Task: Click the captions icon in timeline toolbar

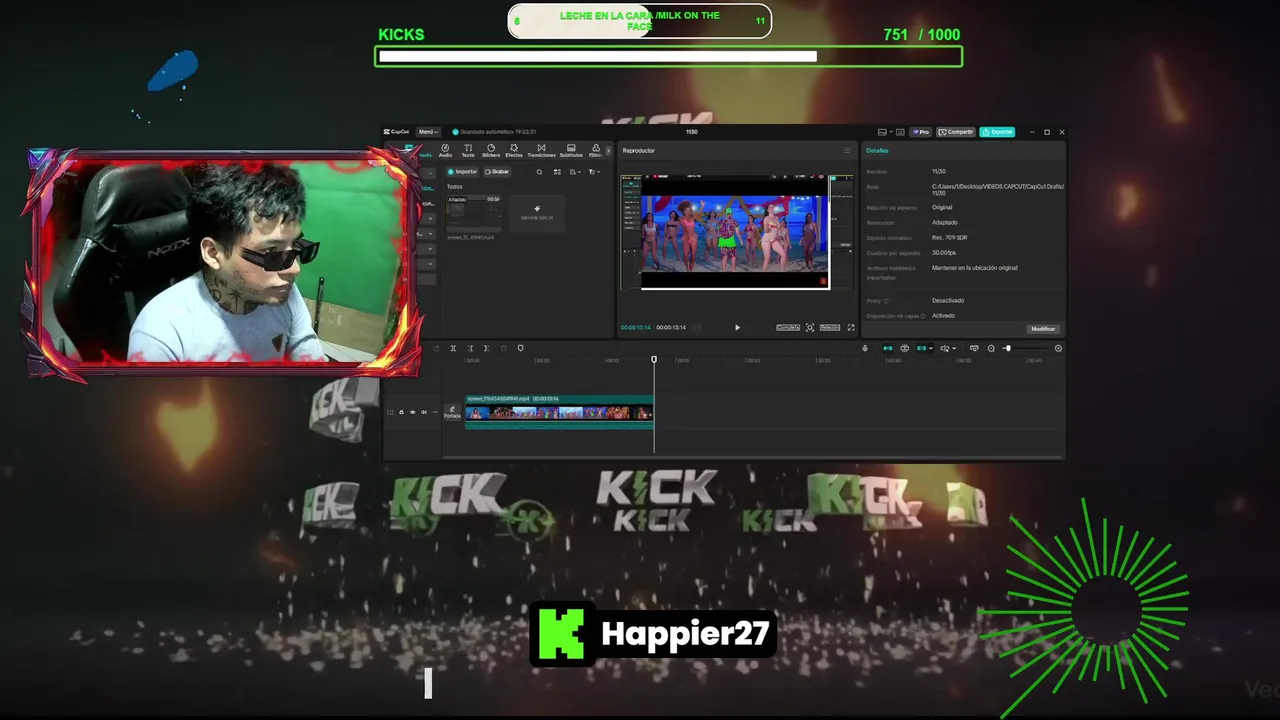Action: [x=974, y=348]
